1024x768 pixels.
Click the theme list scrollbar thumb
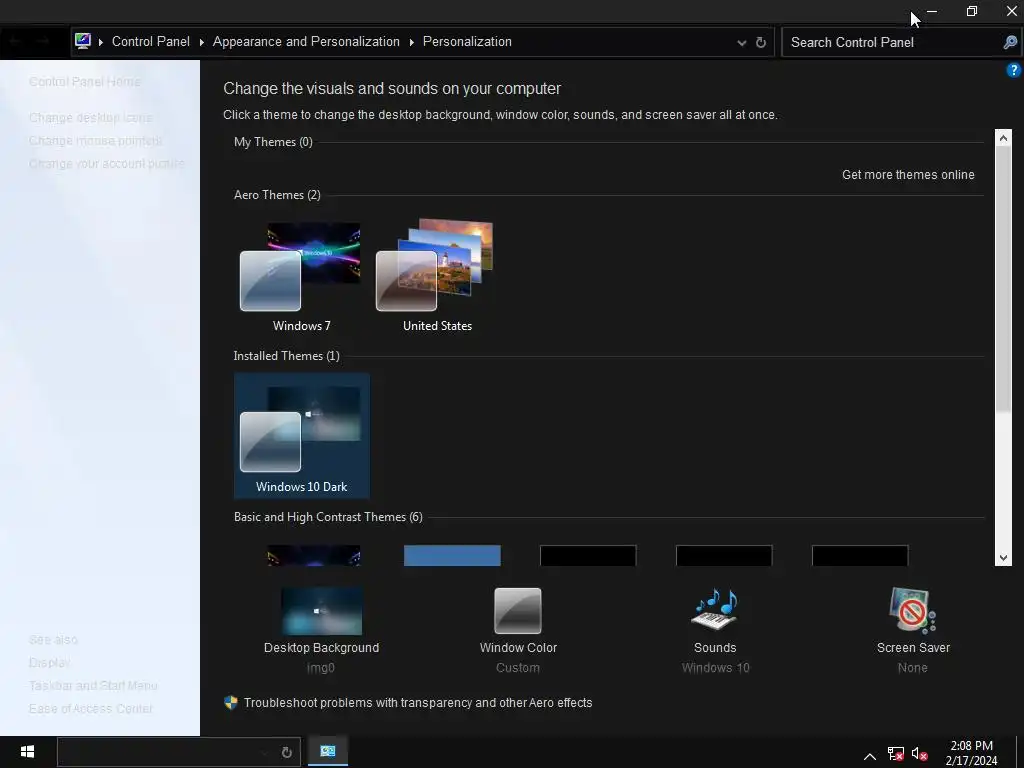[x=1003, y=279]
